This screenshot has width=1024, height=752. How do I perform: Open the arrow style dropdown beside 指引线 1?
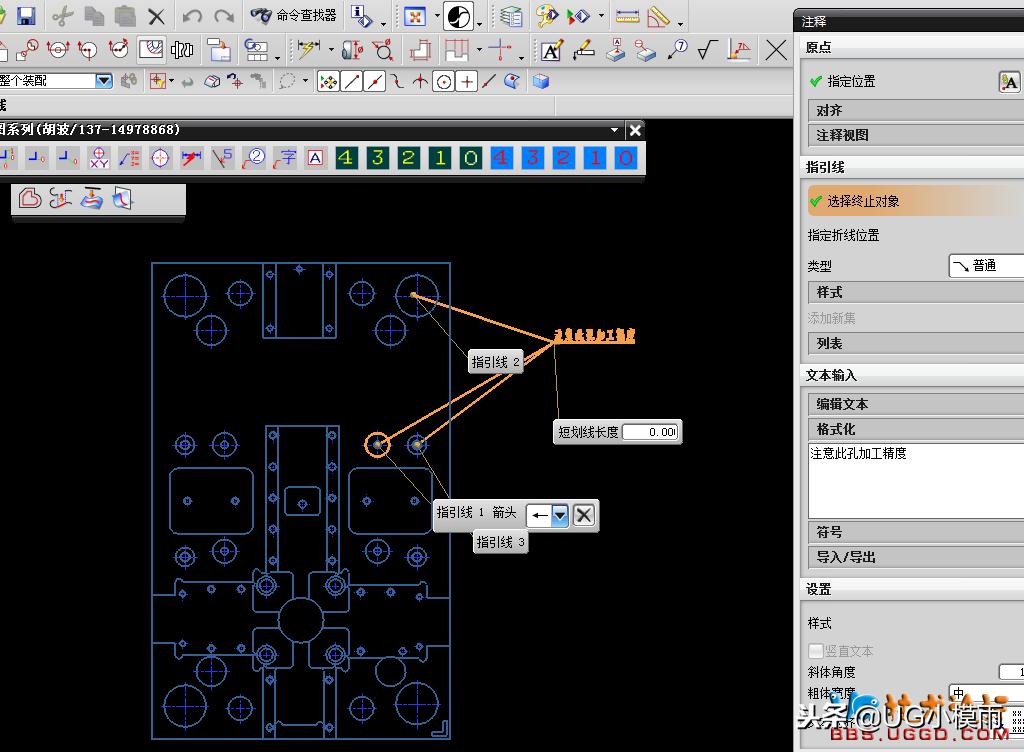click(x=558, y=514)
